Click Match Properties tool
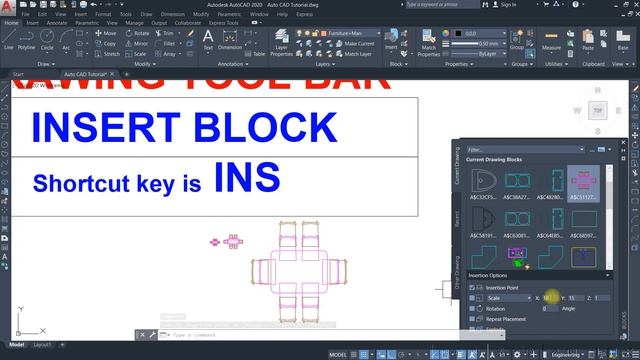Screen dimensions: 640x360 coord(429,42)
